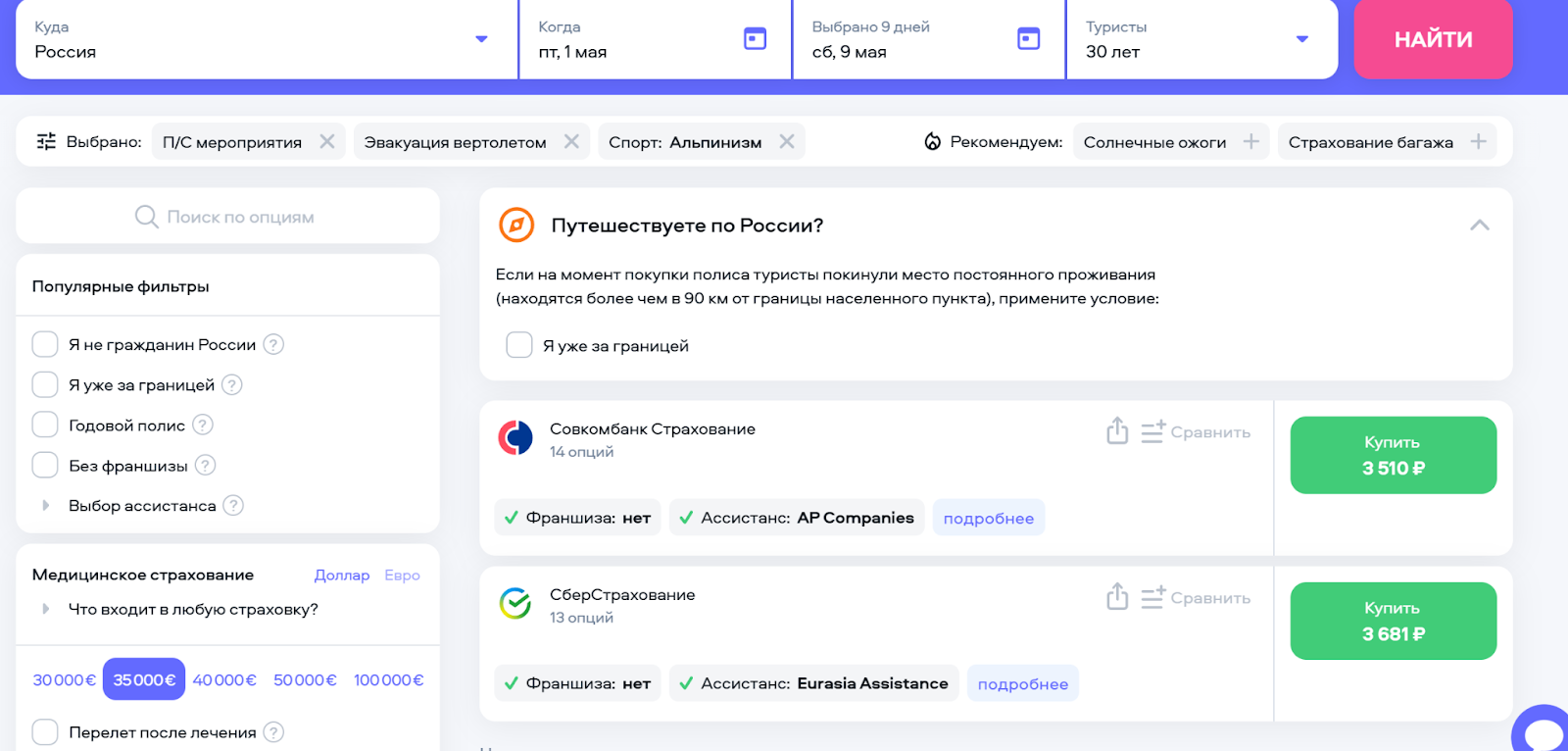Select 50 000€ coverage amount
1568x751 pixels.
click(305, 679)
